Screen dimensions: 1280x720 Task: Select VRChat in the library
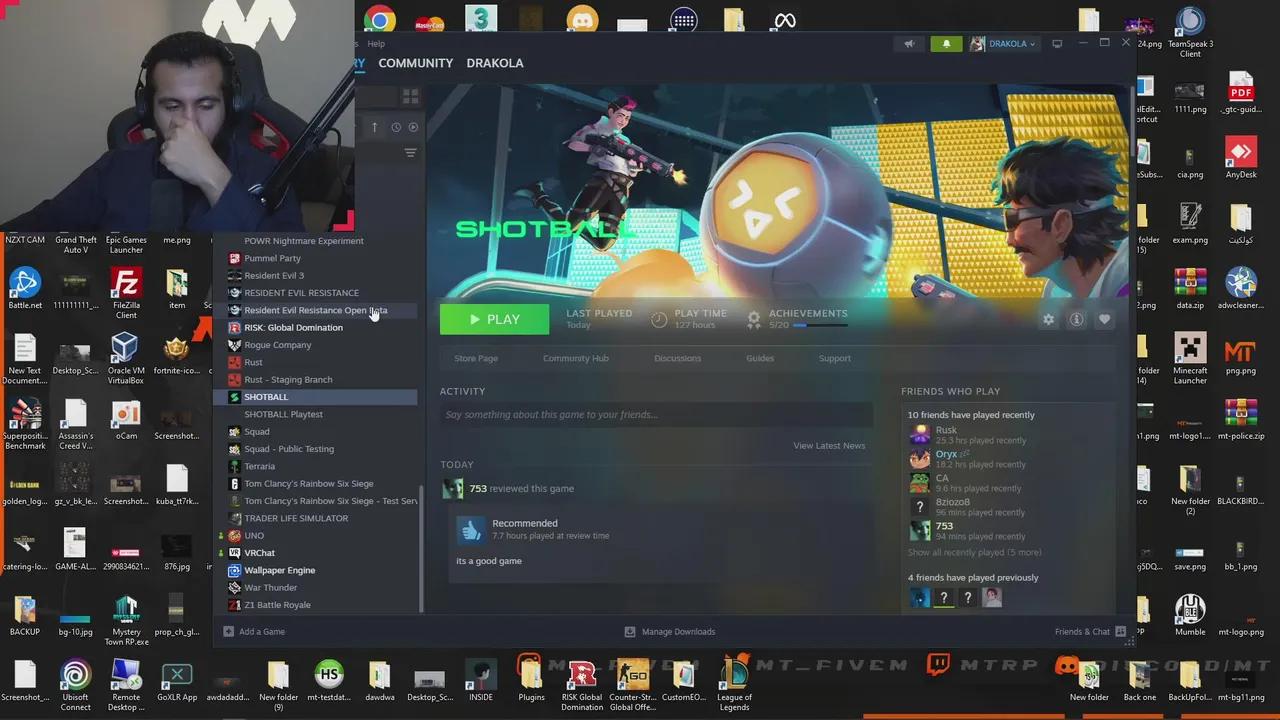(259, 553)
